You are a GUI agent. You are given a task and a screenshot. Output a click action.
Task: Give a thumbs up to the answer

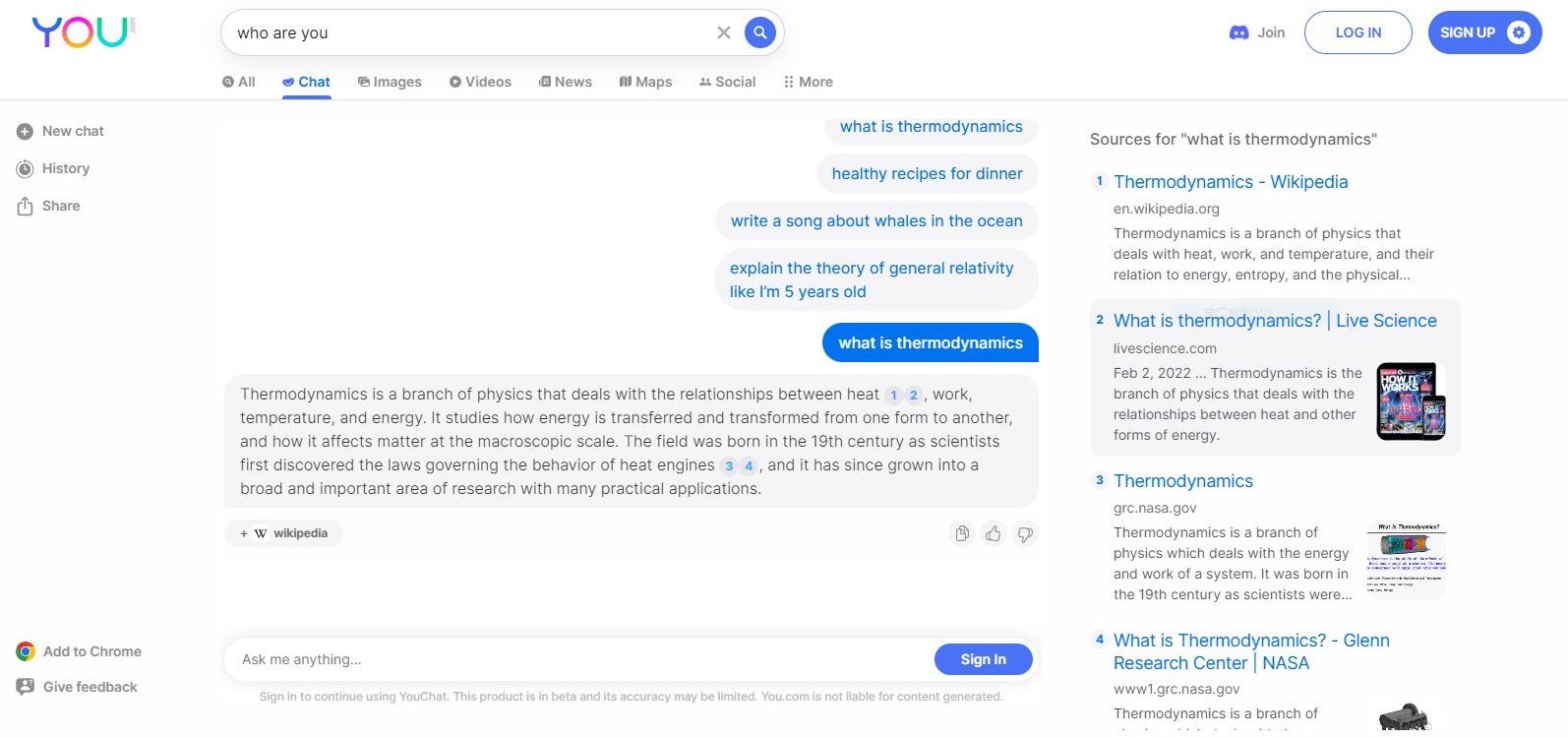(994, 533)
